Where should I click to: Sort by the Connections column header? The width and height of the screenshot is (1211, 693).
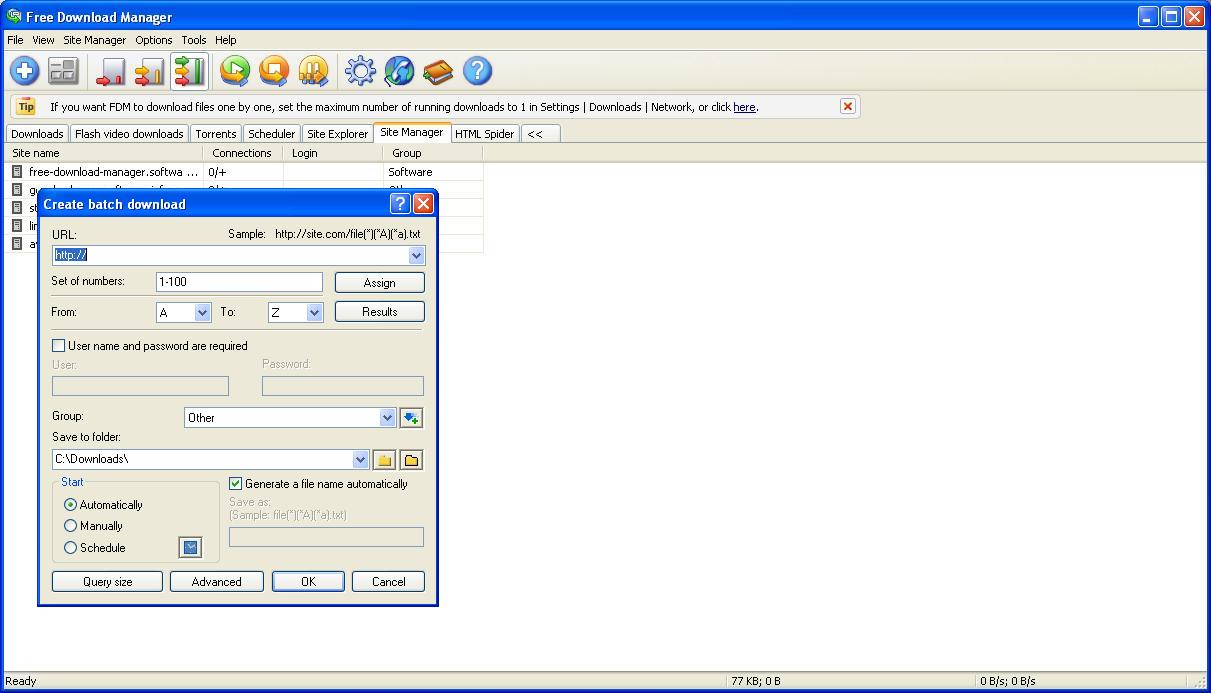pos(243,153)
